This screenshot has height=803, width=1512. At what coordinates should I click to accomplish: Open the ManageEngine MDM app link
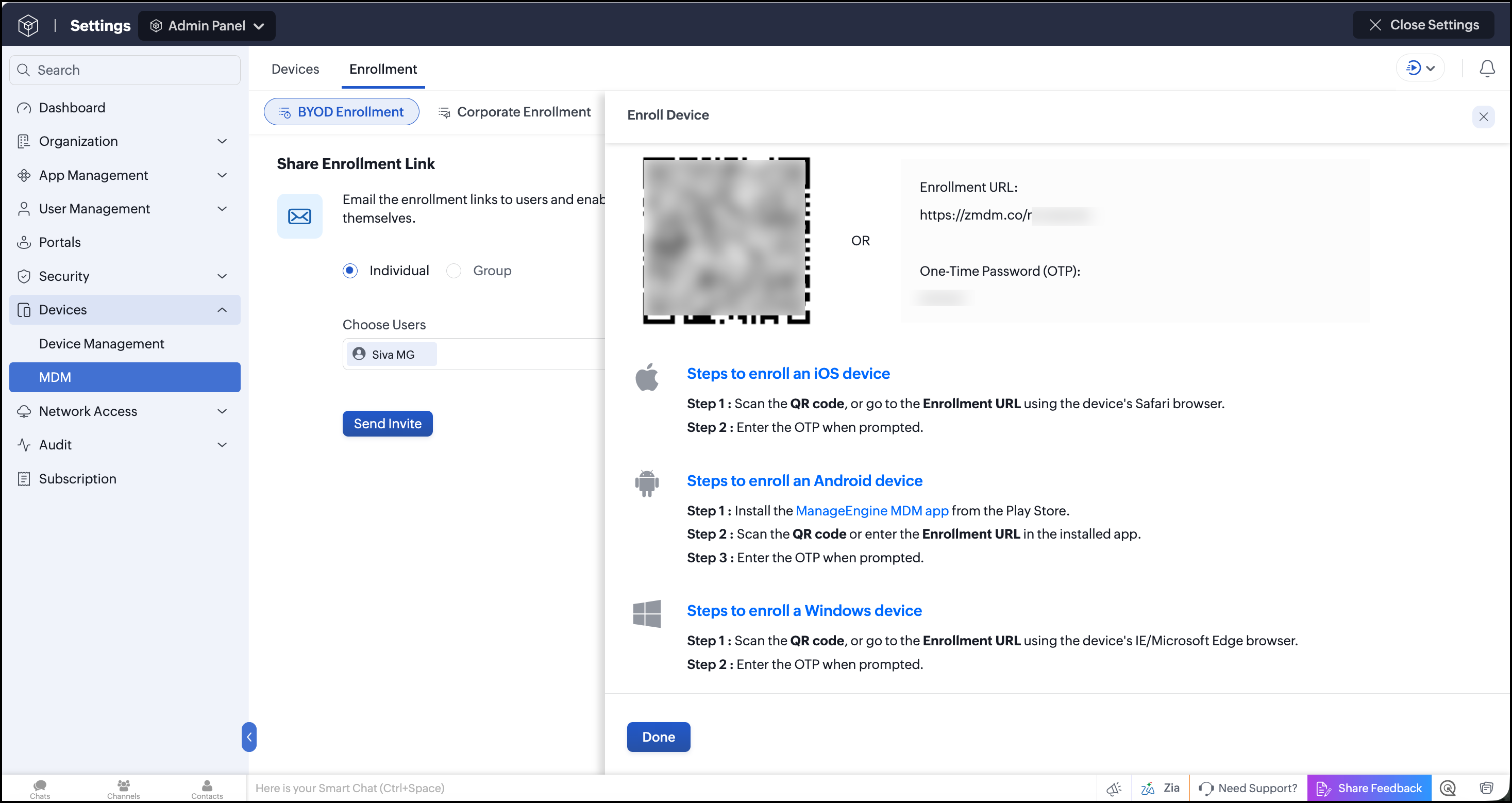[x=871, y=511]
